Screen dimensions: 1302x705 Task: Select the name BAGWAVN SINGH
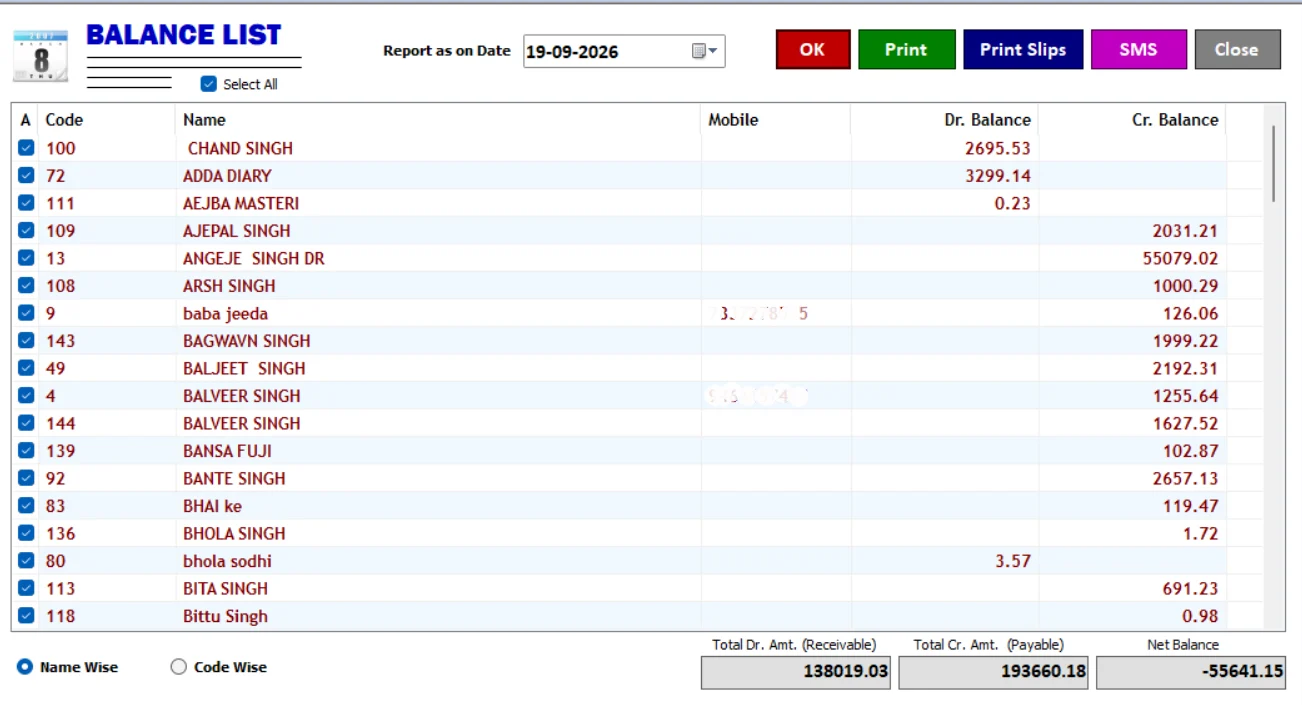coord(247,340)
